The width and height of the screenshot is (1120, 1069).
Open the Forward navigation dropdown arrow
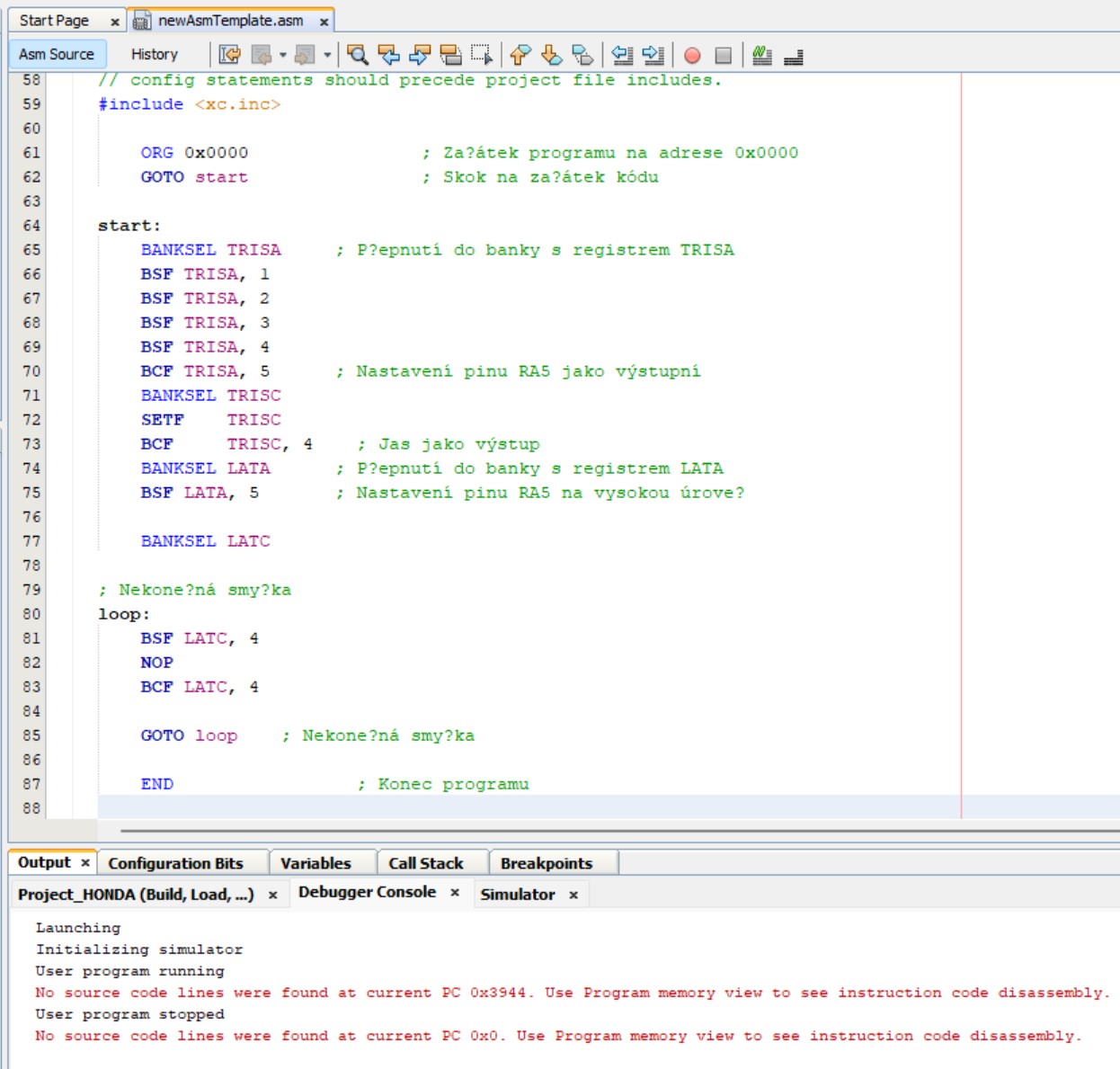coord(327,55)
